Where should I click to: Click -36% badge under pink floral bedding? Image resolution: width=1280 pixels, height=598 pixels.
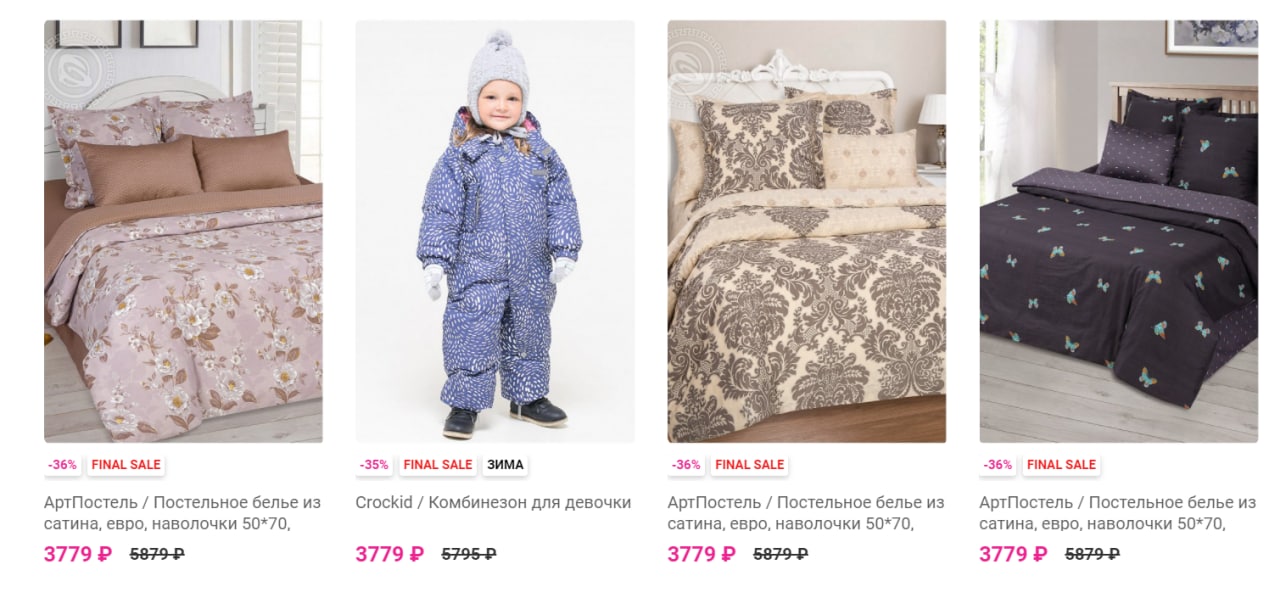click(x=62, y=465)
